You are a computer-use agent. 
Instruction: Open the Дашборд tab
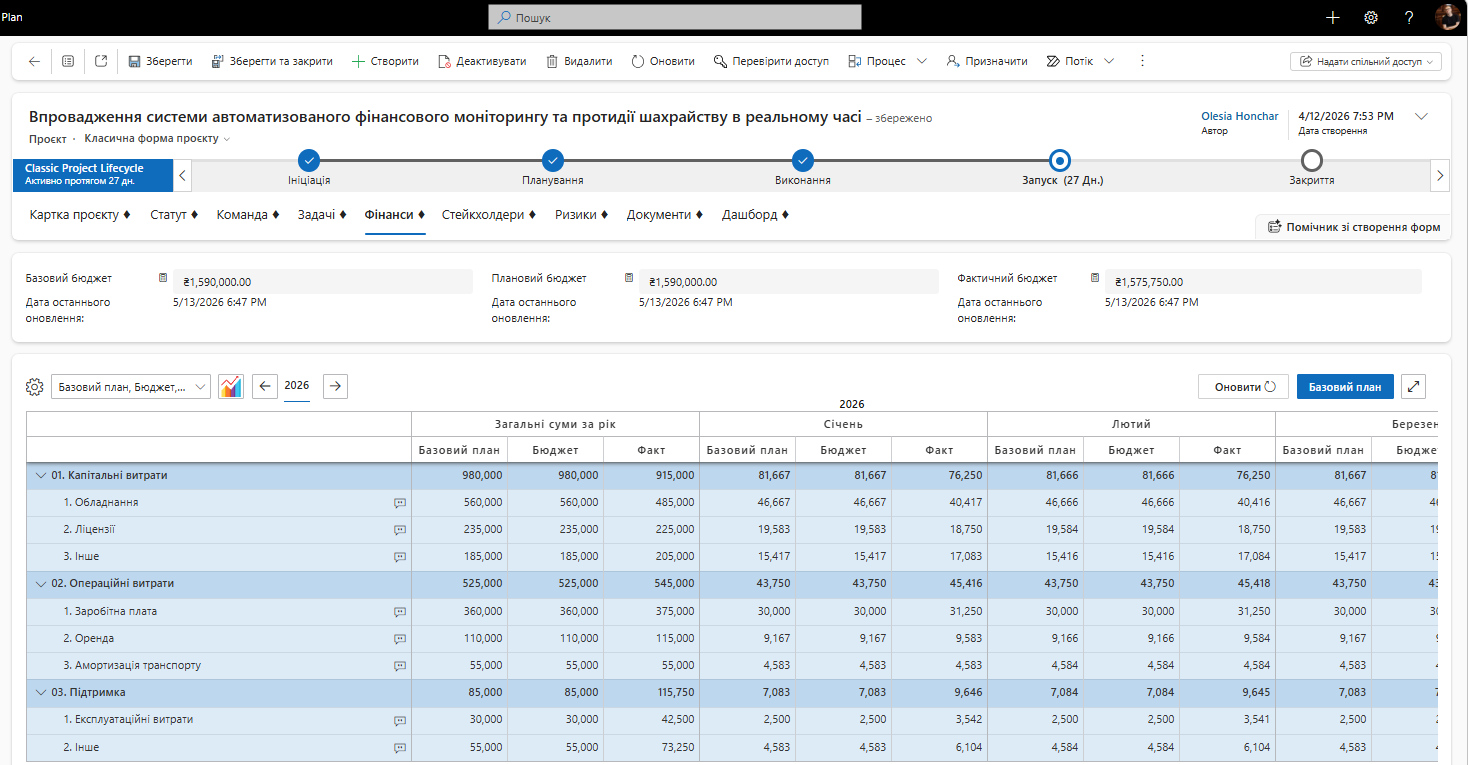point(755,215)
